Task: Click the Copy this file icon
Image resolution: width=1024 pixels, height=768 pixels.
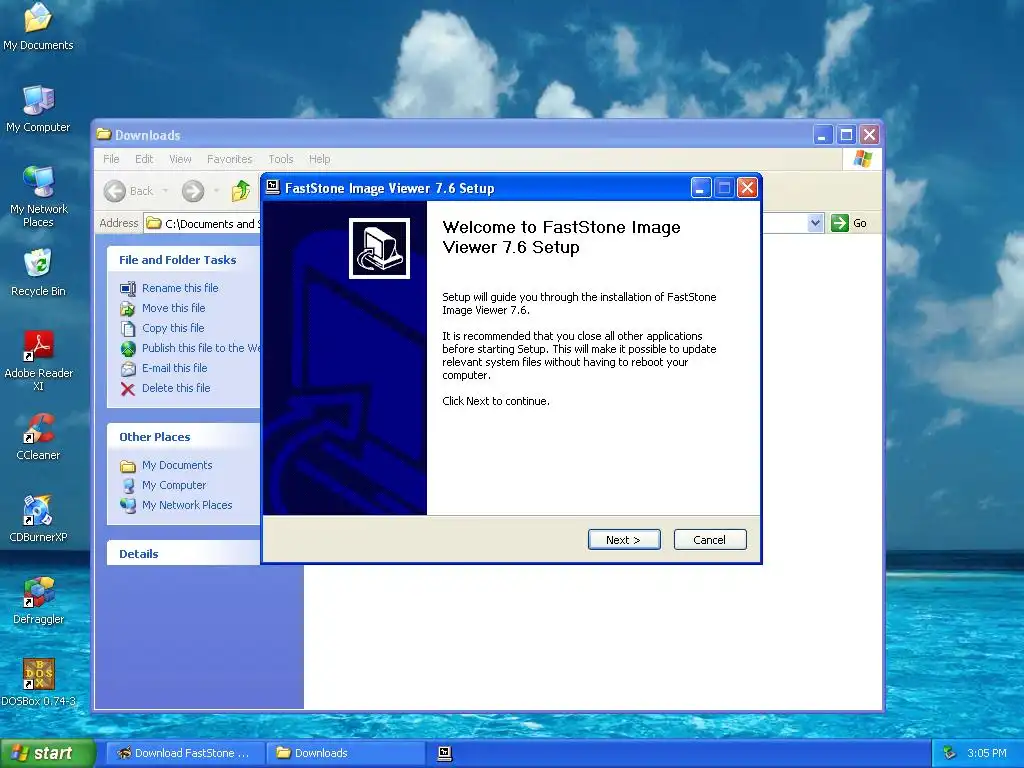Action: (128, 328)
